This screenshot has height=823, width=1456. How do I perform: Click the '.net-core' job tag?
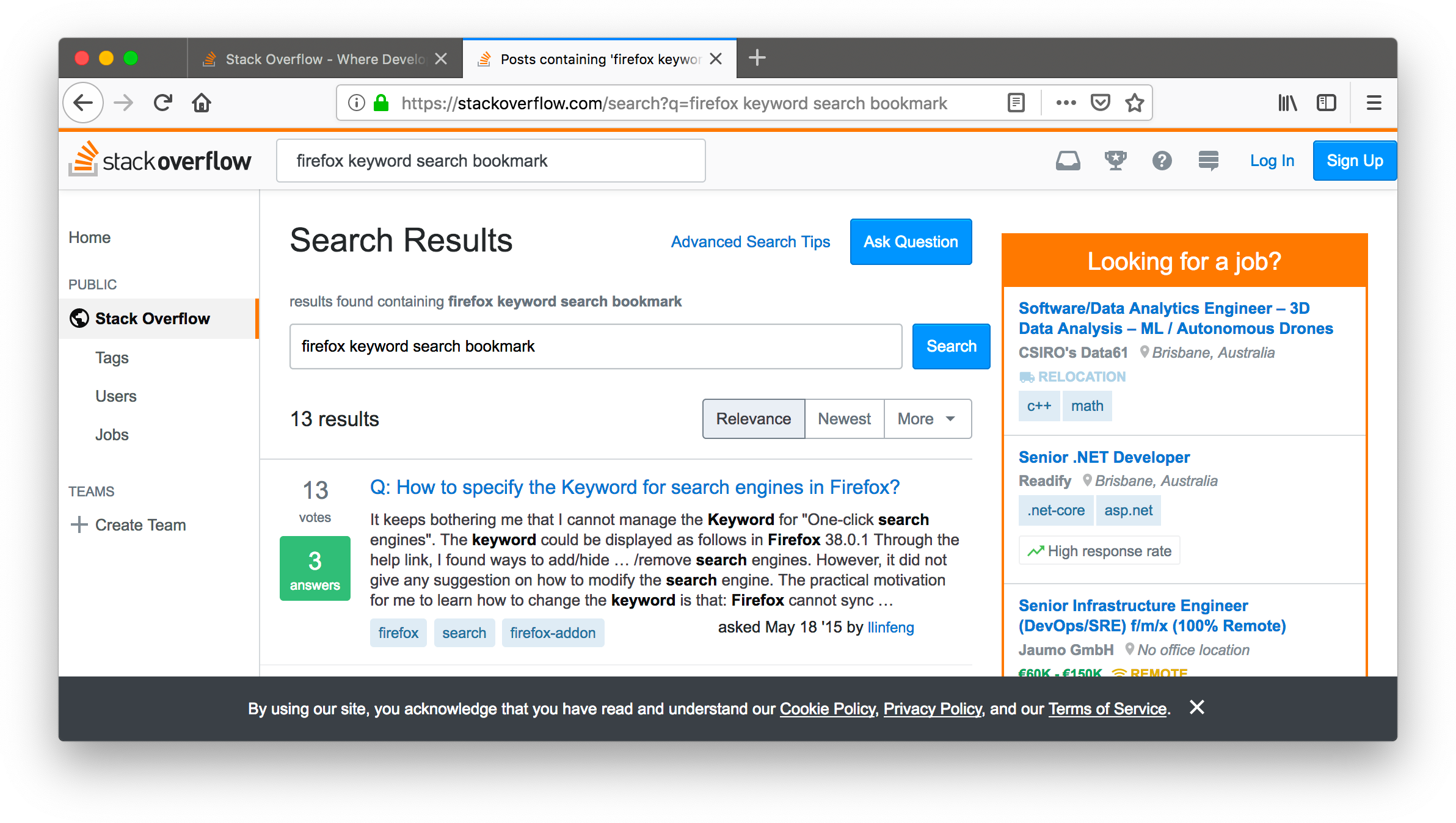[1056, 510]
